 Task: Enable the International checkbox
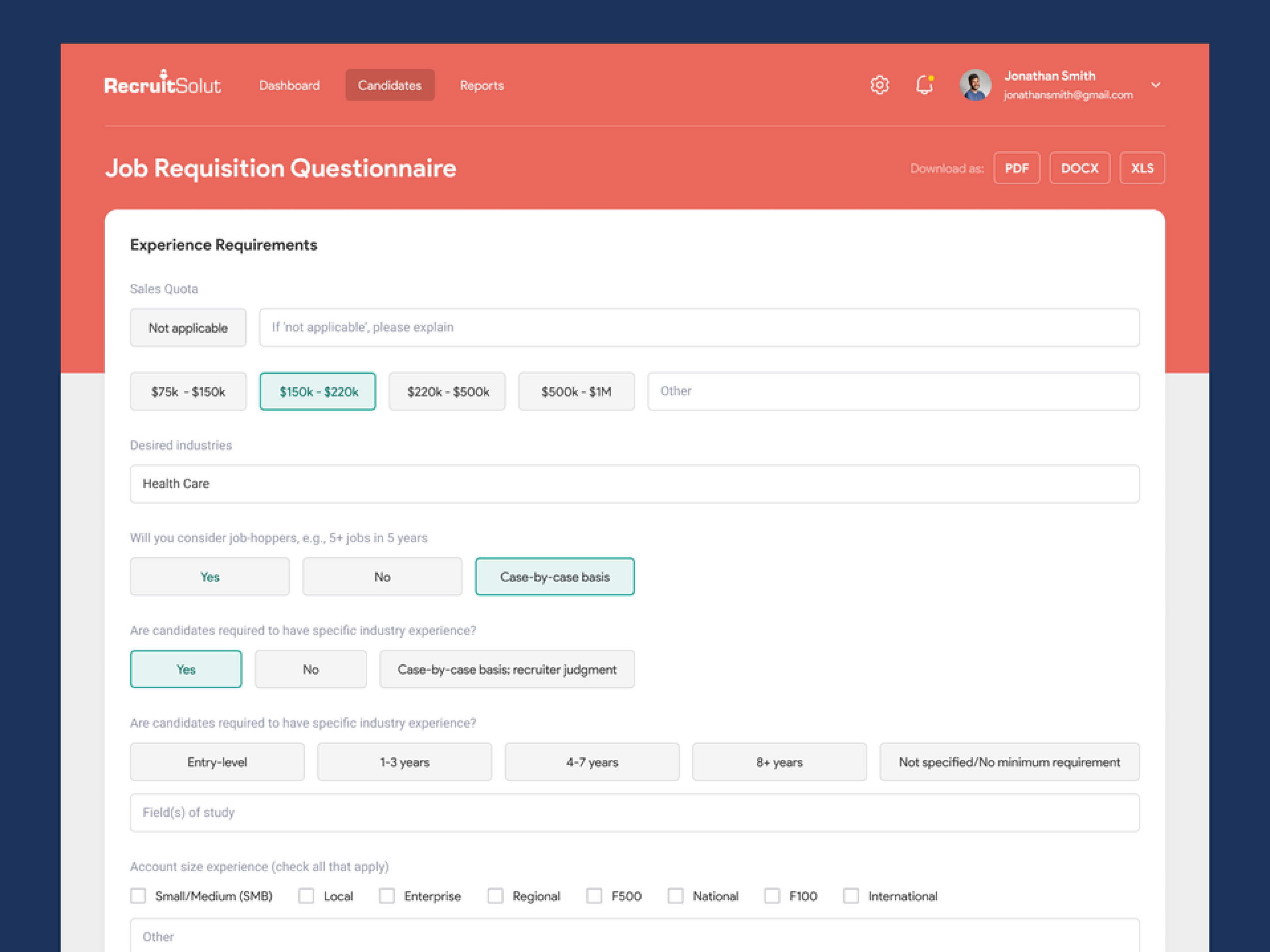coord(851,896)
